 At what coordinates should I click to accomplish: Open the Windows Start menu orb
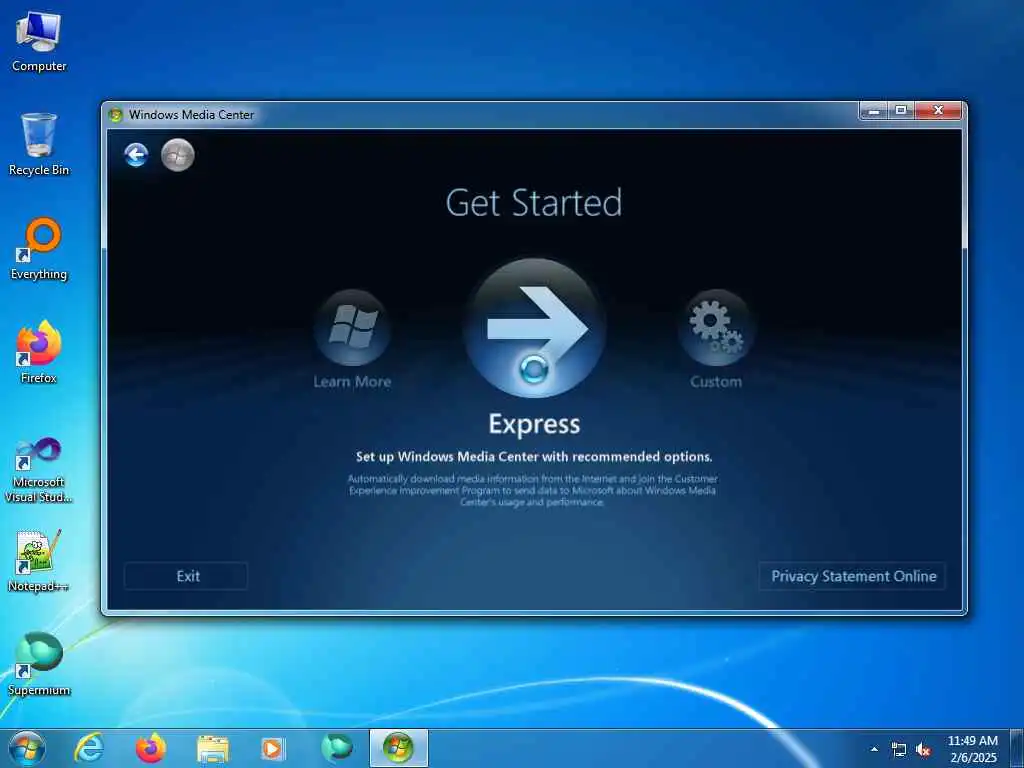27,748
